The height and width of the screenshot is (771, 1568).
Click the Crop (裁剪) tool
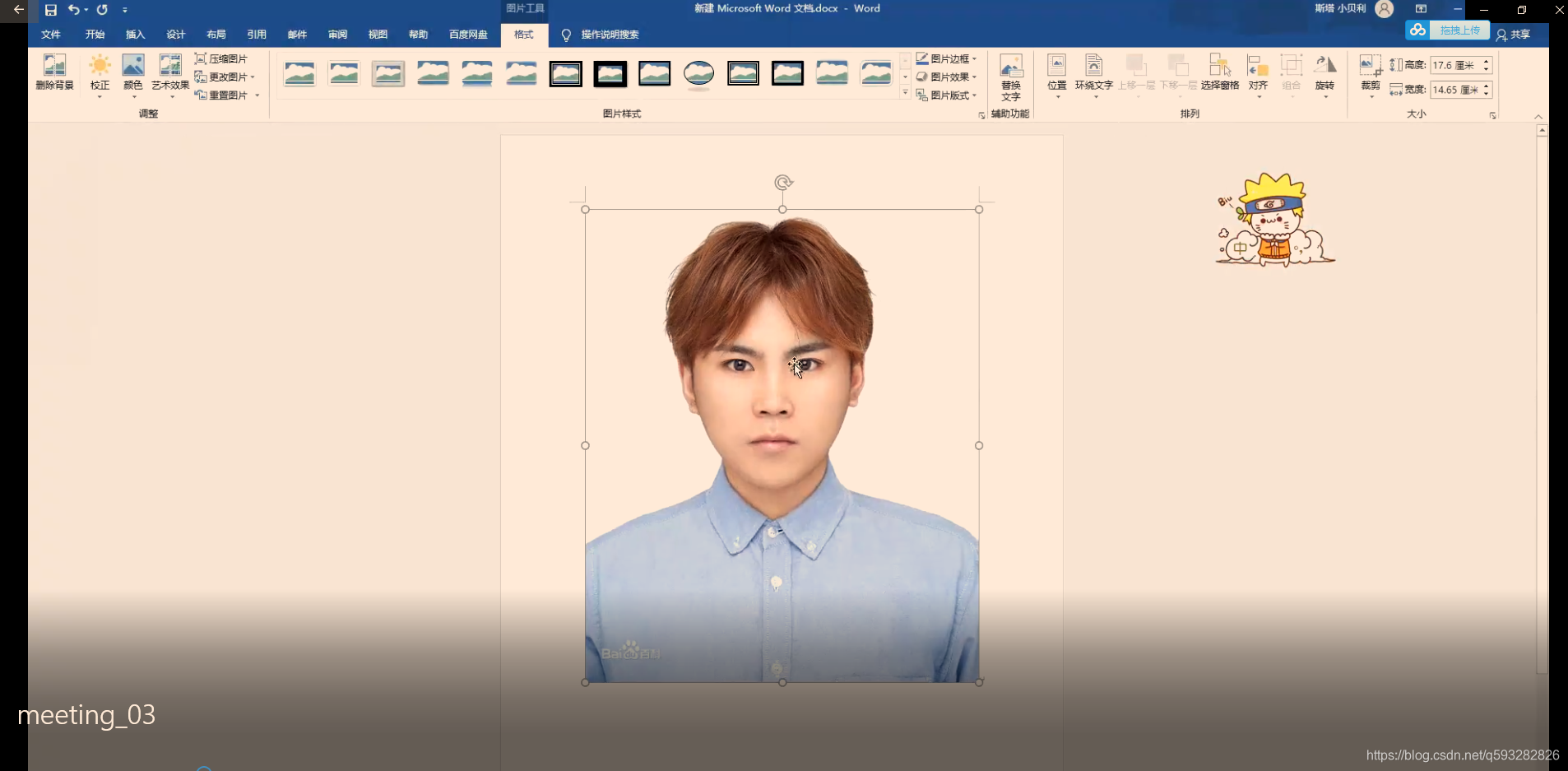tap(1371, 75)
